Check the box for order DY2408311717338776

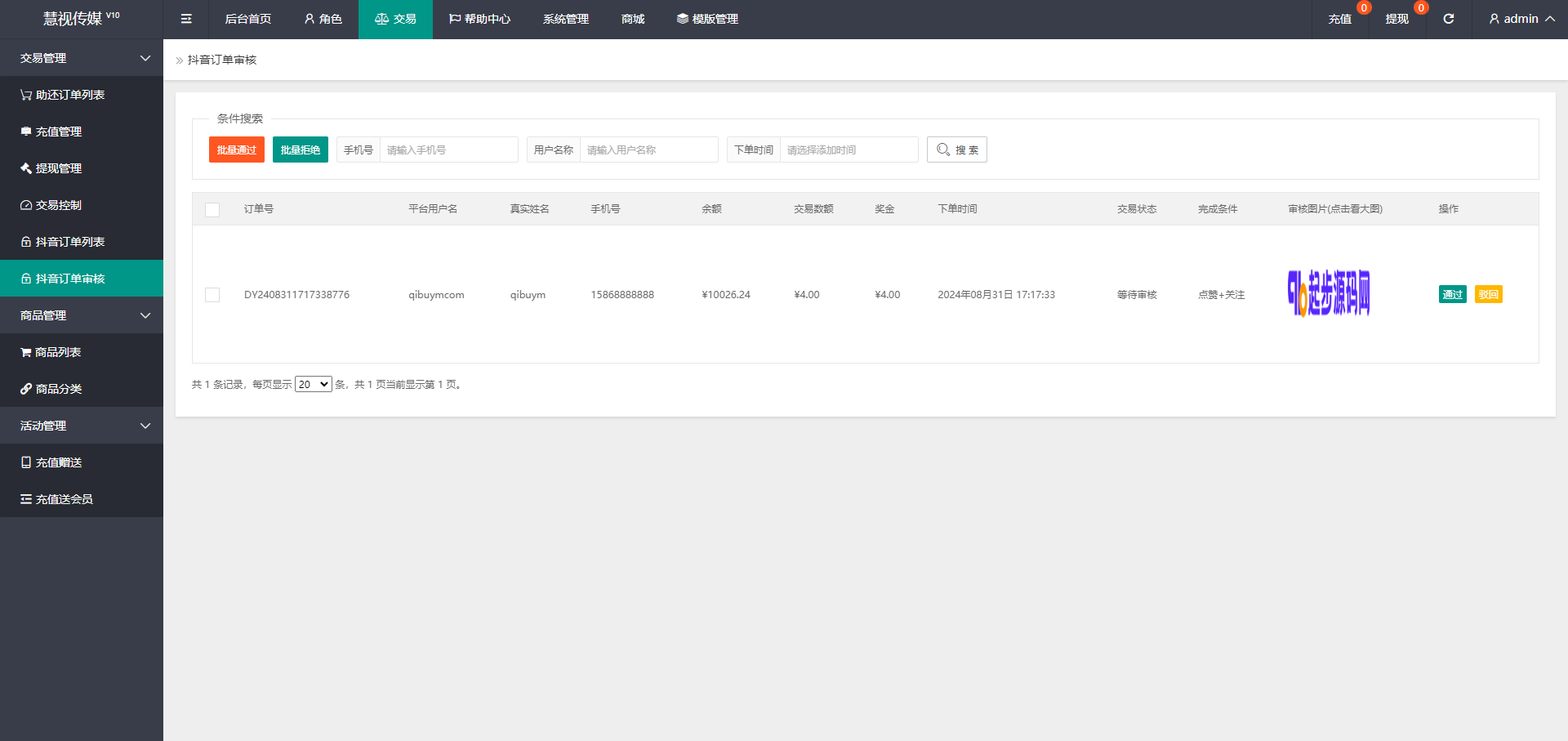click(x=212, y=295)
